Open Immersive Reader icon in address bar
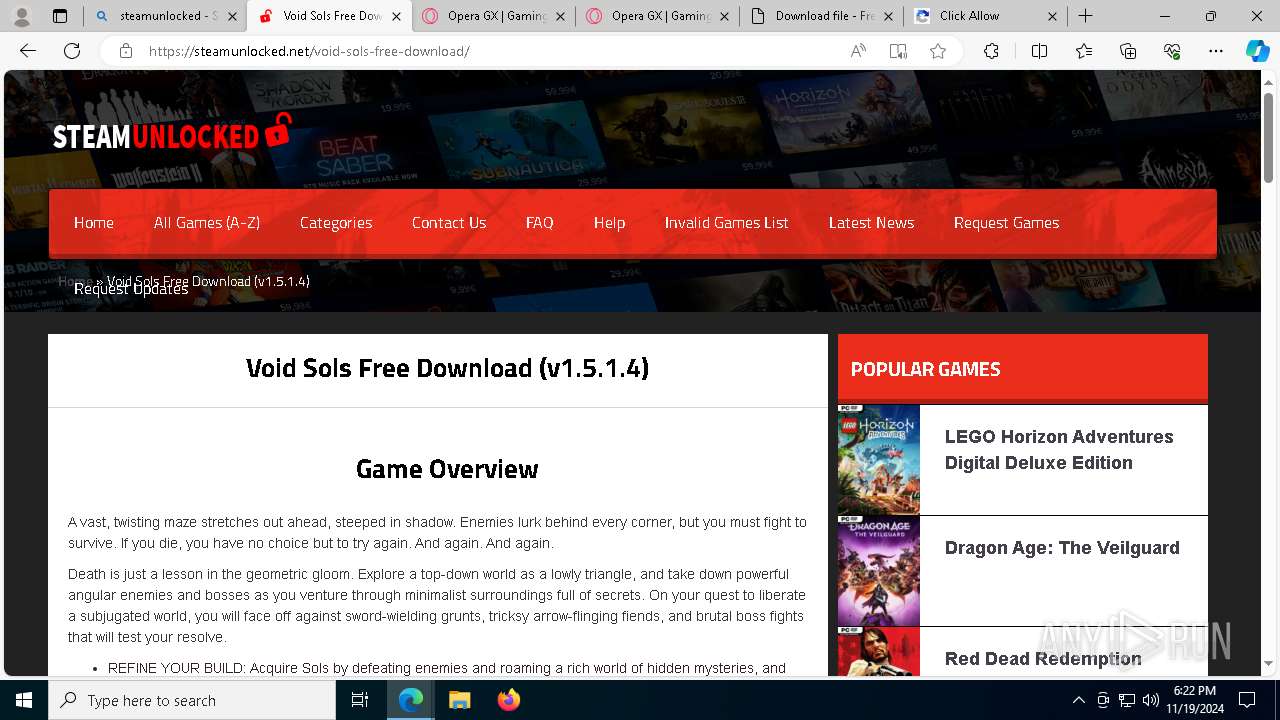 pos(898,51)
